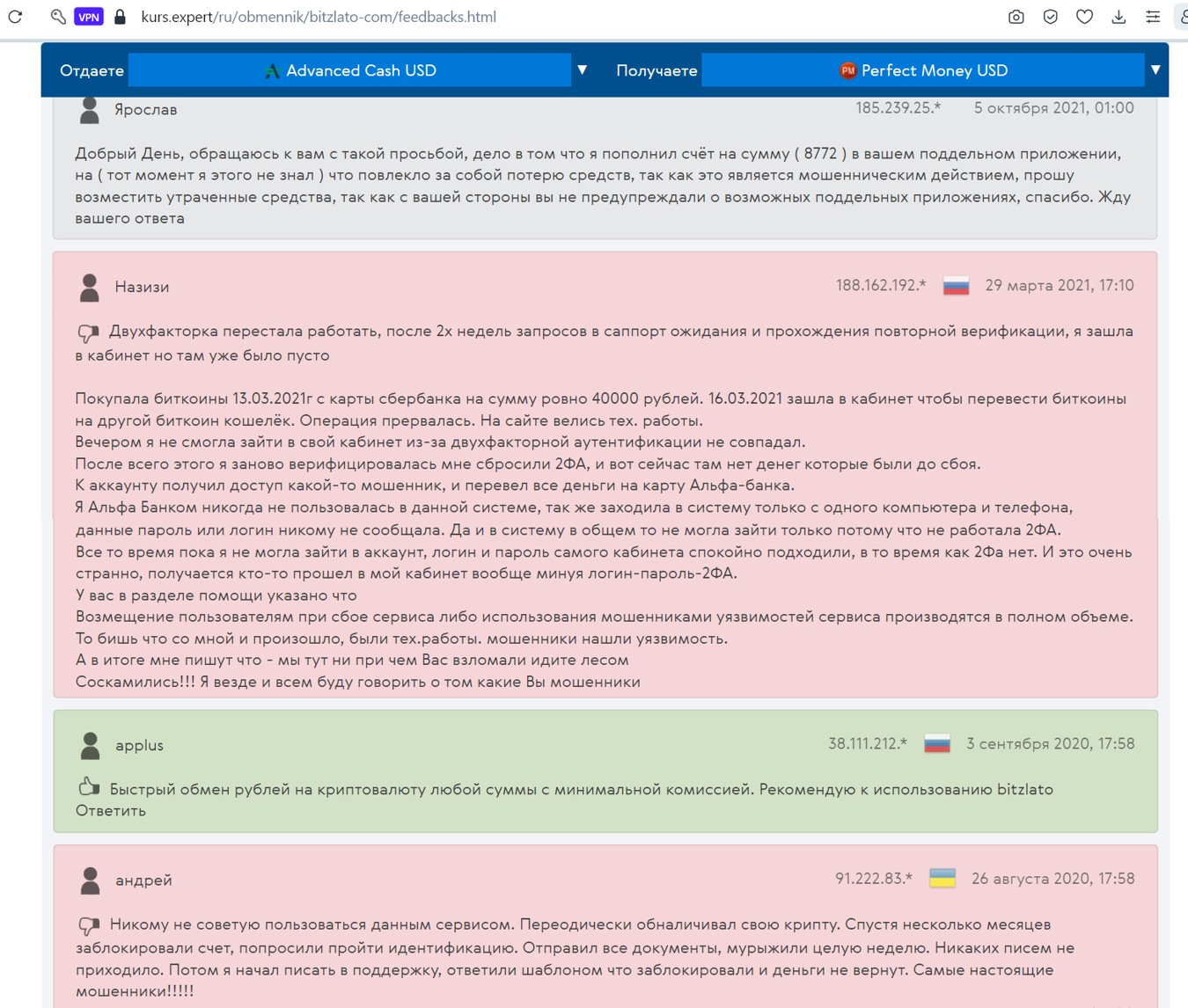Viewport: 1188px width, 1008px height.
Task: Open the key/password icon in address bar
Action: 58,17
